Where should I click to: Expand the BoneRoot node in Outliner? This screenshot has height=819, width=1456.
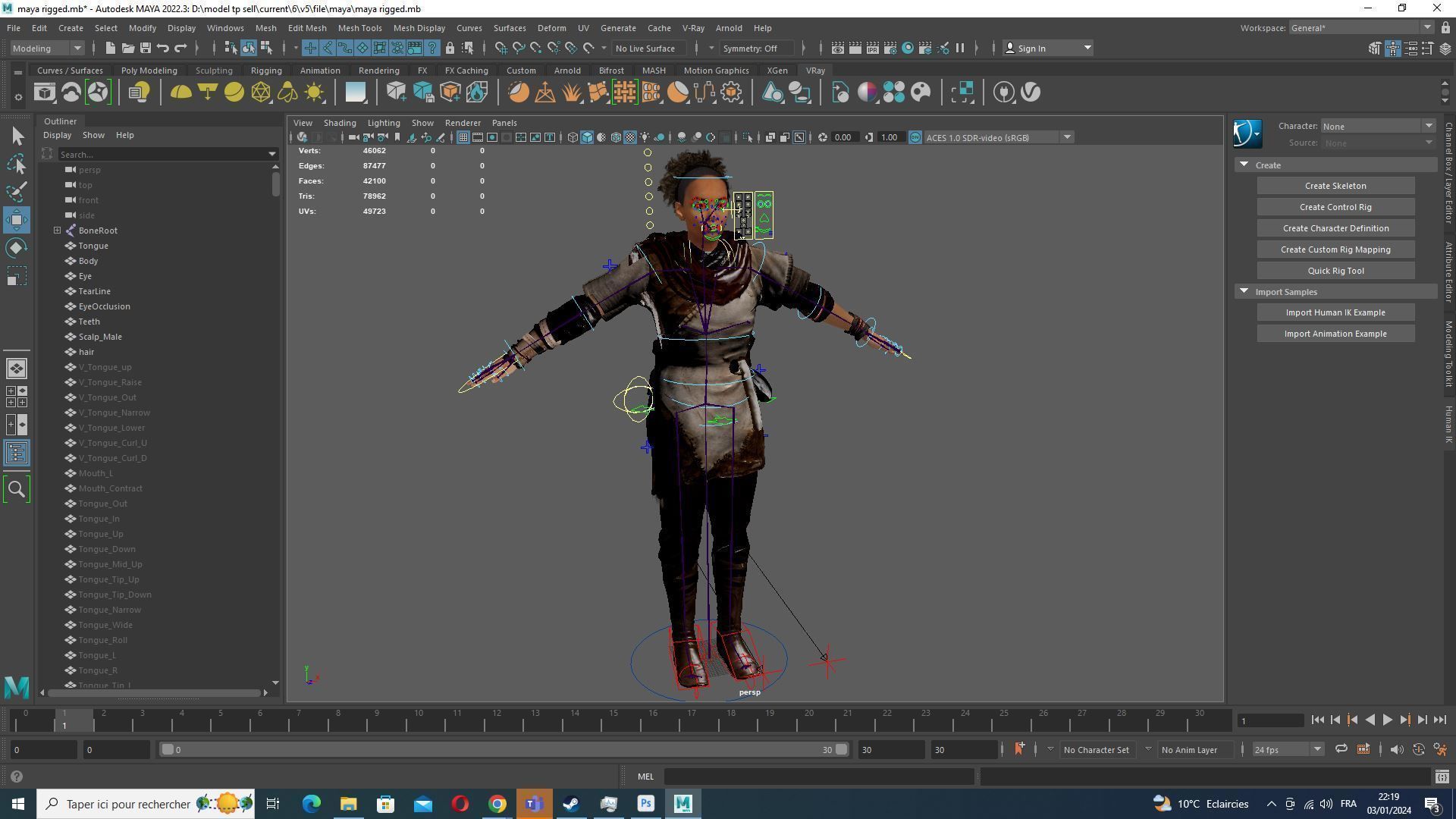point(57,231)
